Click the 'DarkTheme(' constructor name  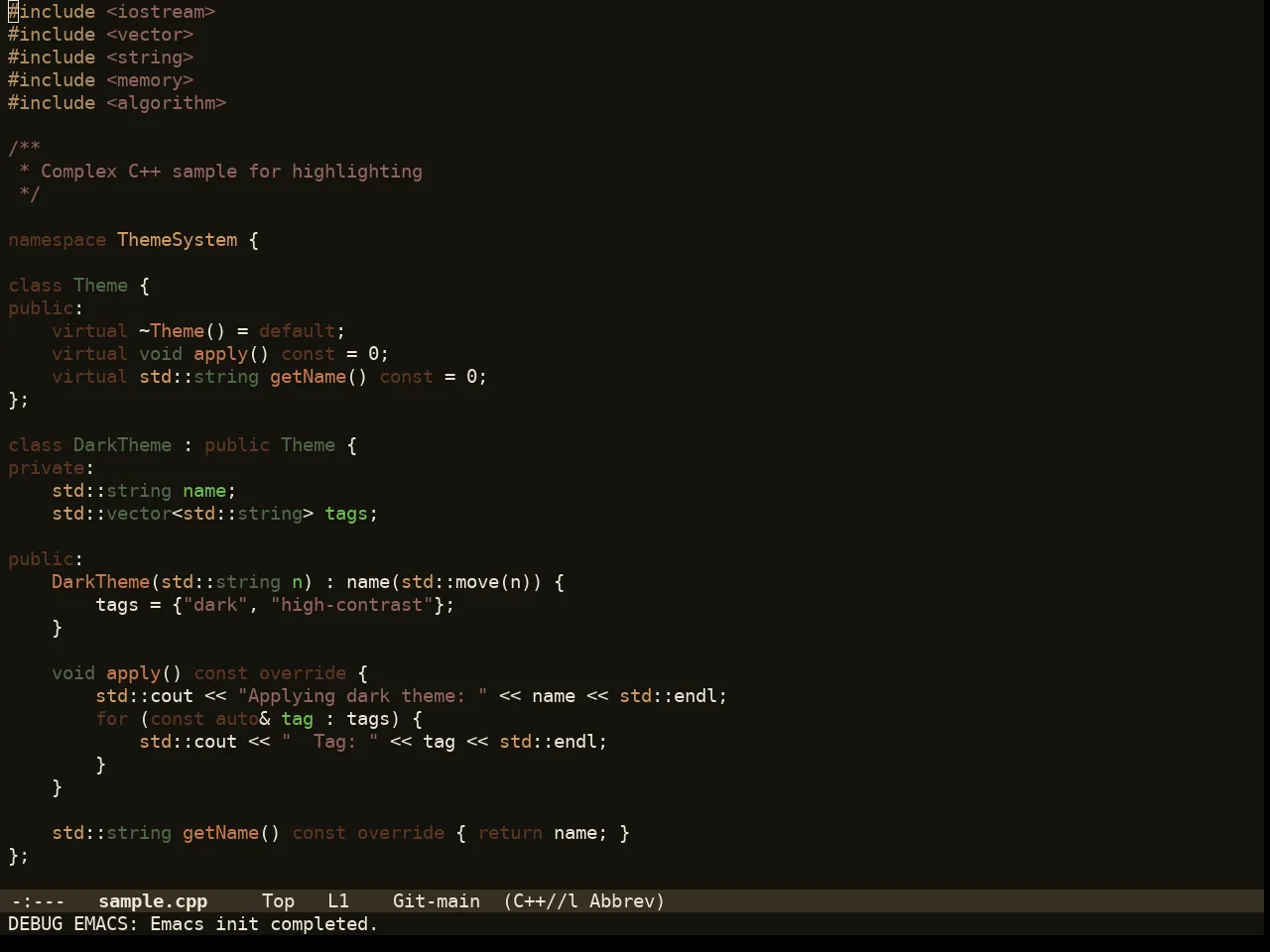click(x=106, y=582)
